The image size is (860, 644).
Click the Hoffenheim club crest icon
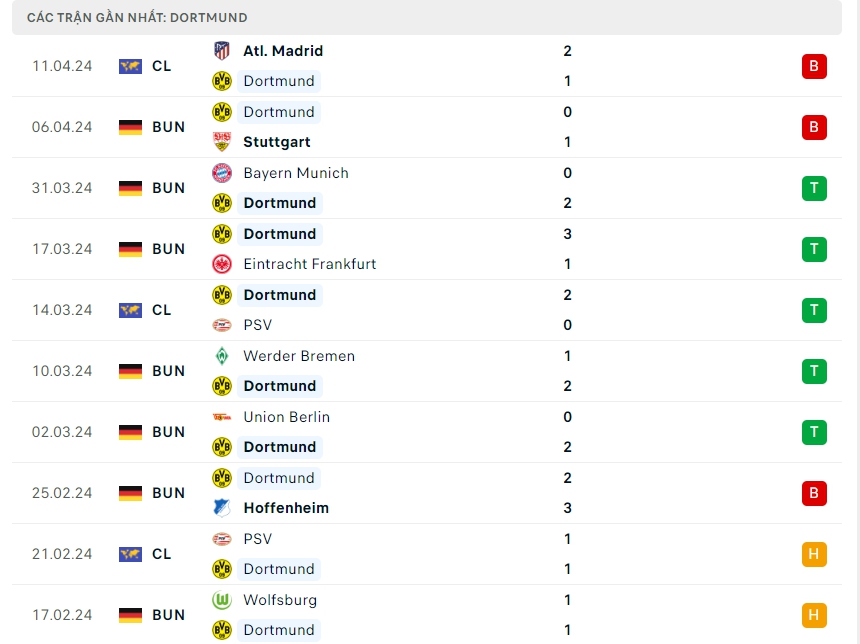click(x=222, y=508)
